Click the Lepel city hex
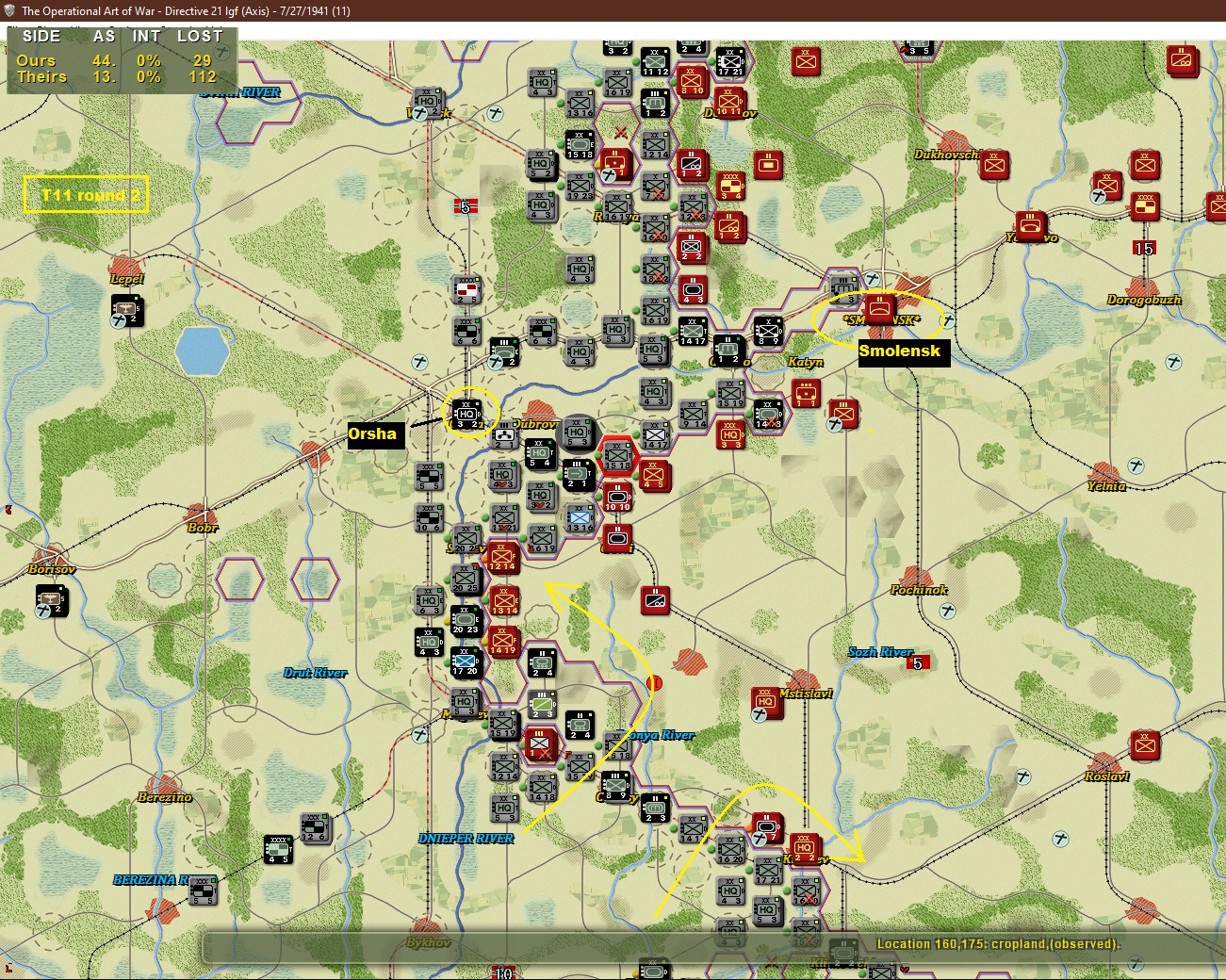Screen dimensions: 1226x980 click(127, 268)
